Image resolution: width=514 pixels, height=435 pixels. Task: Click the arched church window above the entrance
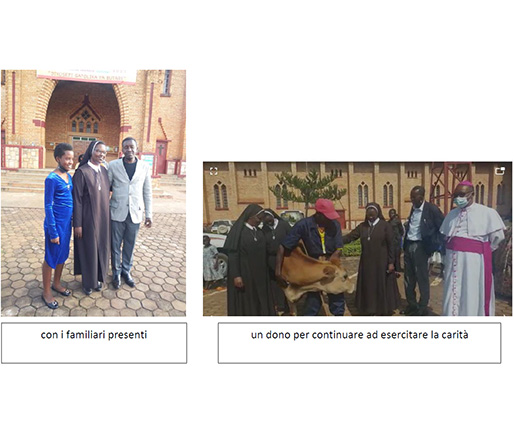coord(85,120)
